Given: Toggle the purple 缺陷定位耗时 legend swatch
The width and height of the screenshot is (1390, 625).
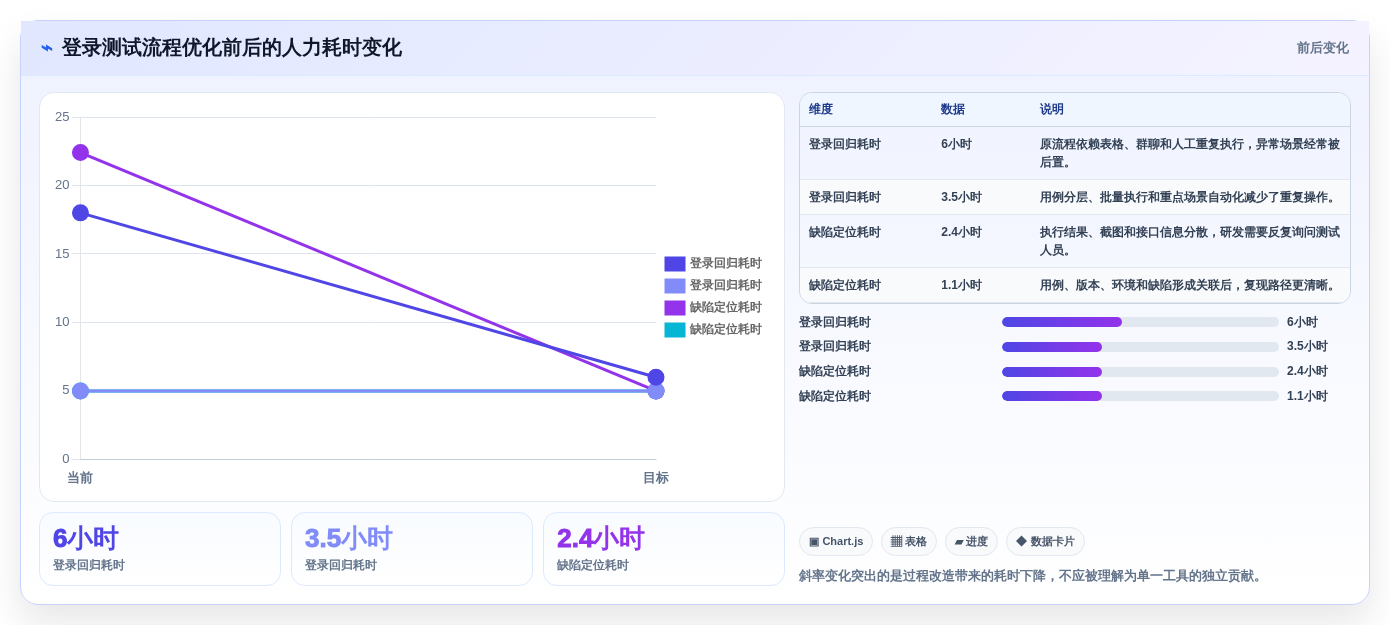Looking at the screenshot, I should [x=675, y=308].
